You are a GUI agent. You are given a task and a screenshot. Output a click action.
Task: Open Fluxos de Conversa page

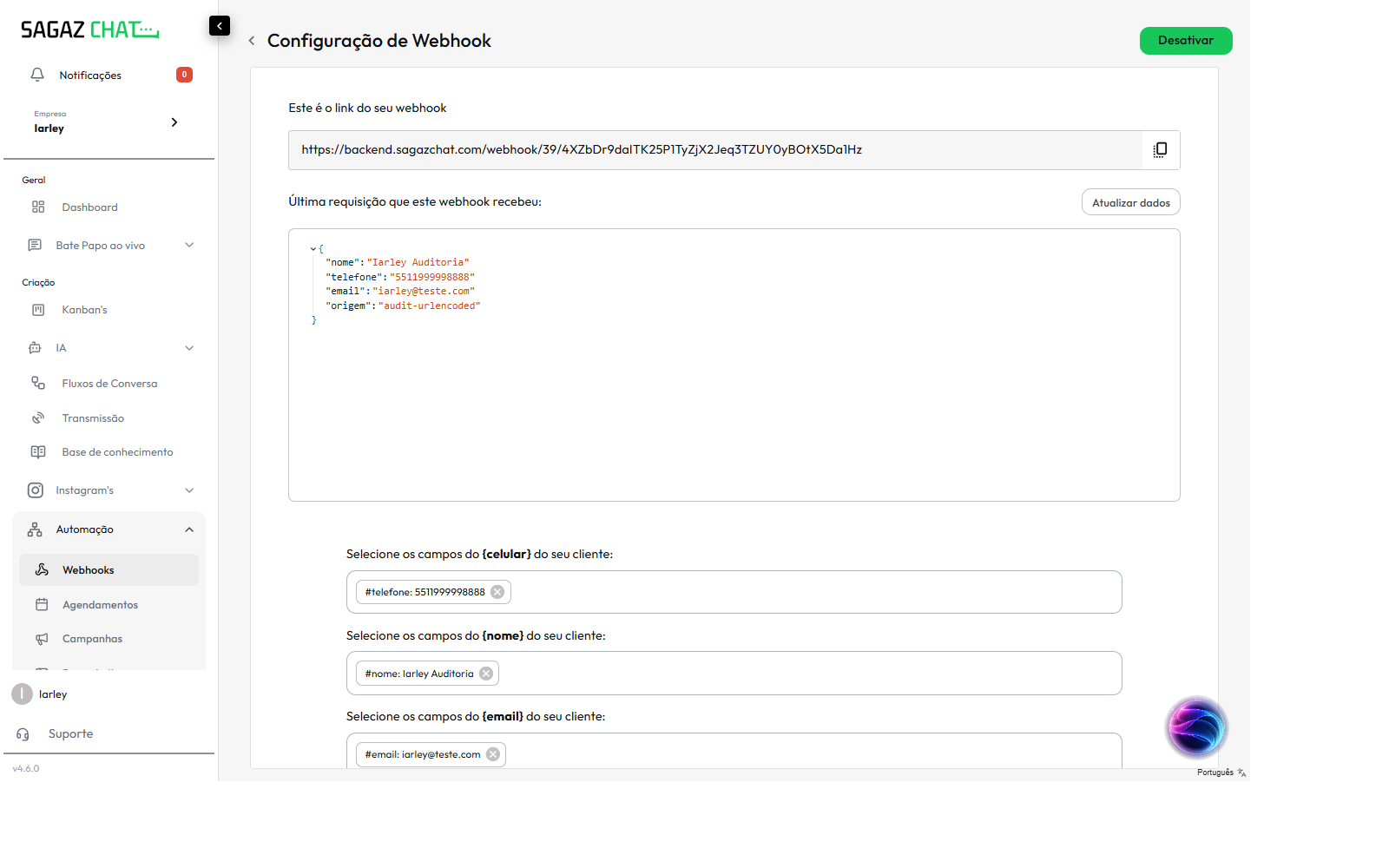(x=109, y=384)
